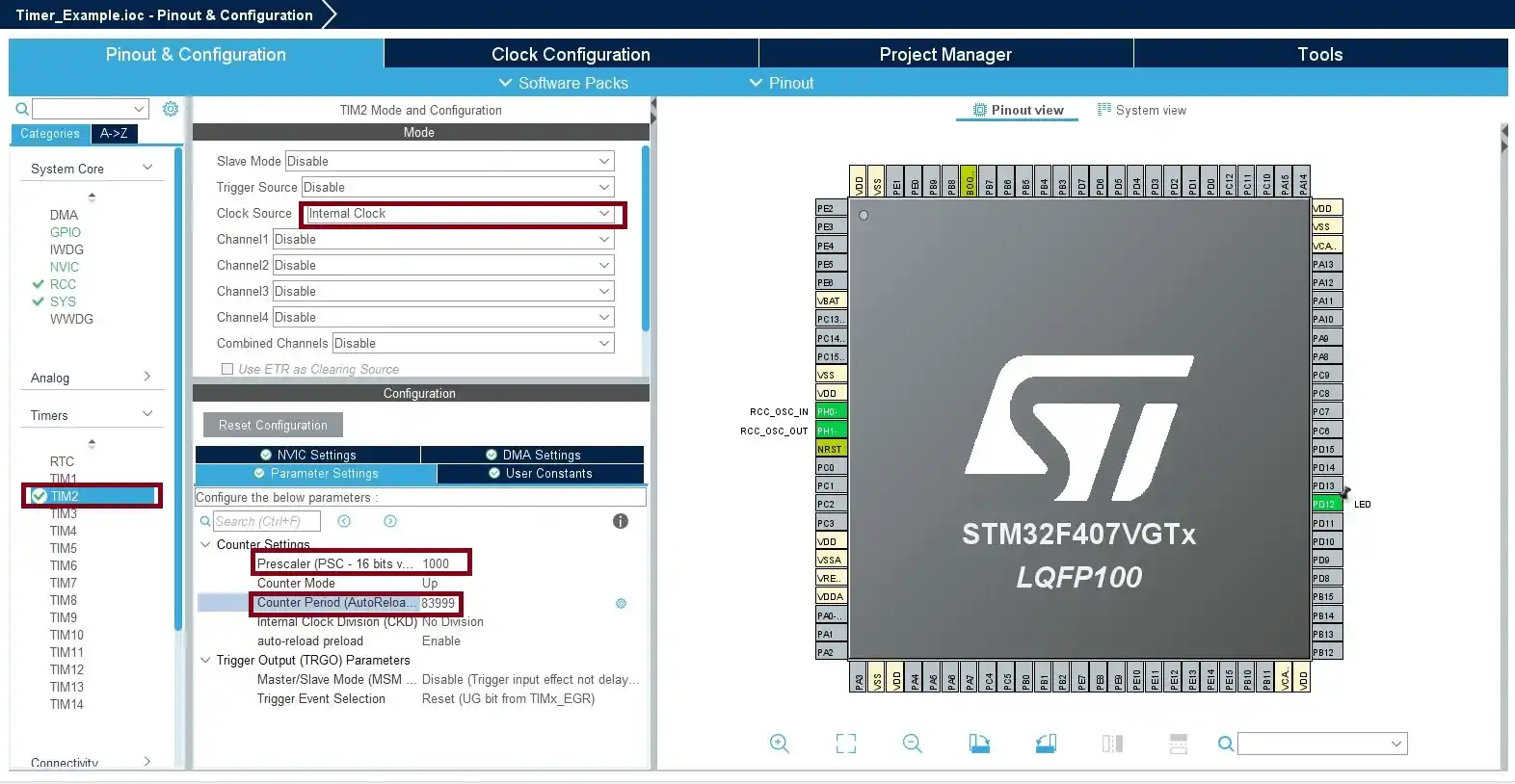Screen dimensions: 1515x784
Task: Click the pin search magnifier icon
Action: [1225, 744]
